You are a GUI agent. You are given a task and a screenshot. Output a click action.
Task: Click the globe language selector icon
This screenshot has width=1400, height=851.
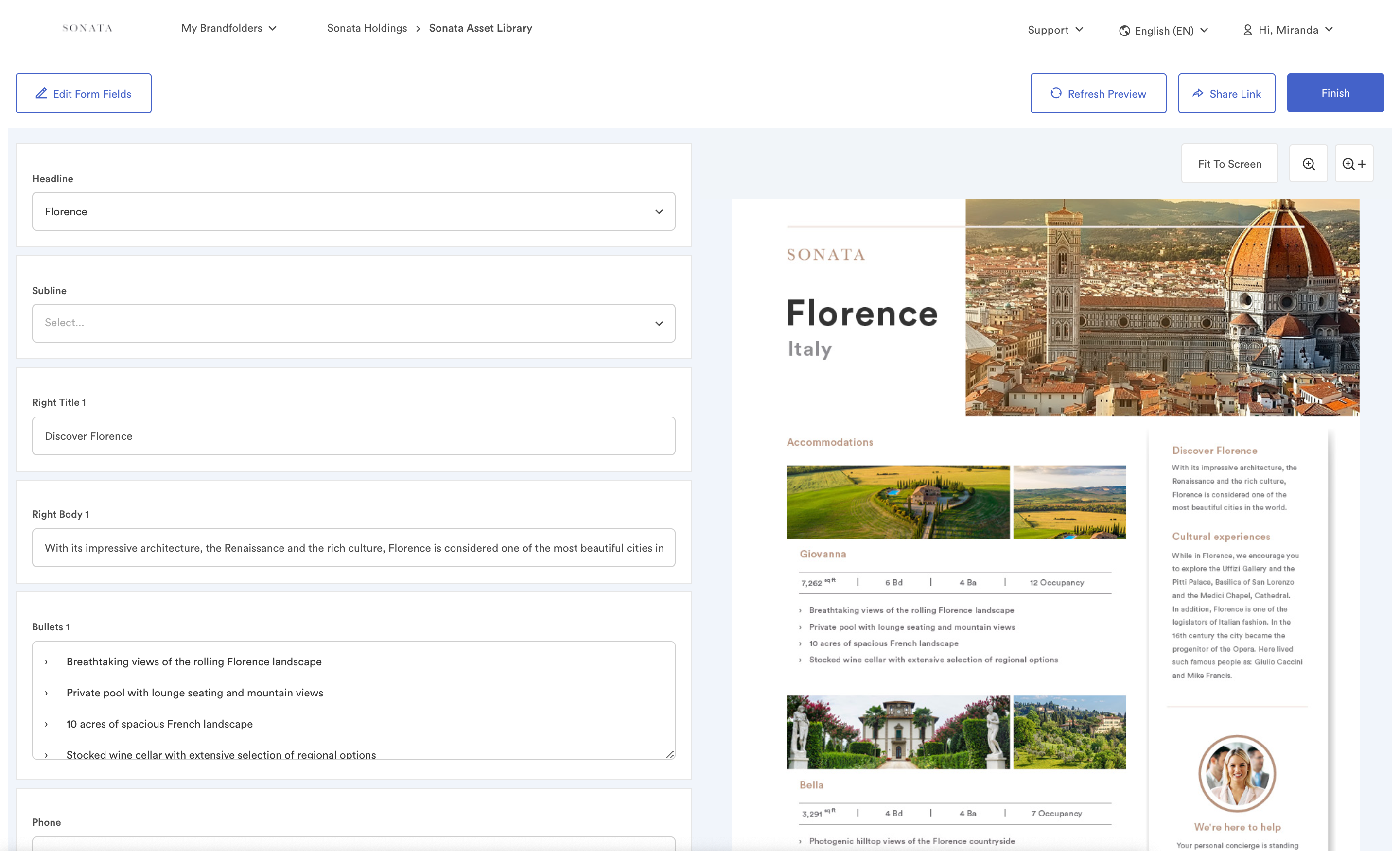coord(1122,29)
